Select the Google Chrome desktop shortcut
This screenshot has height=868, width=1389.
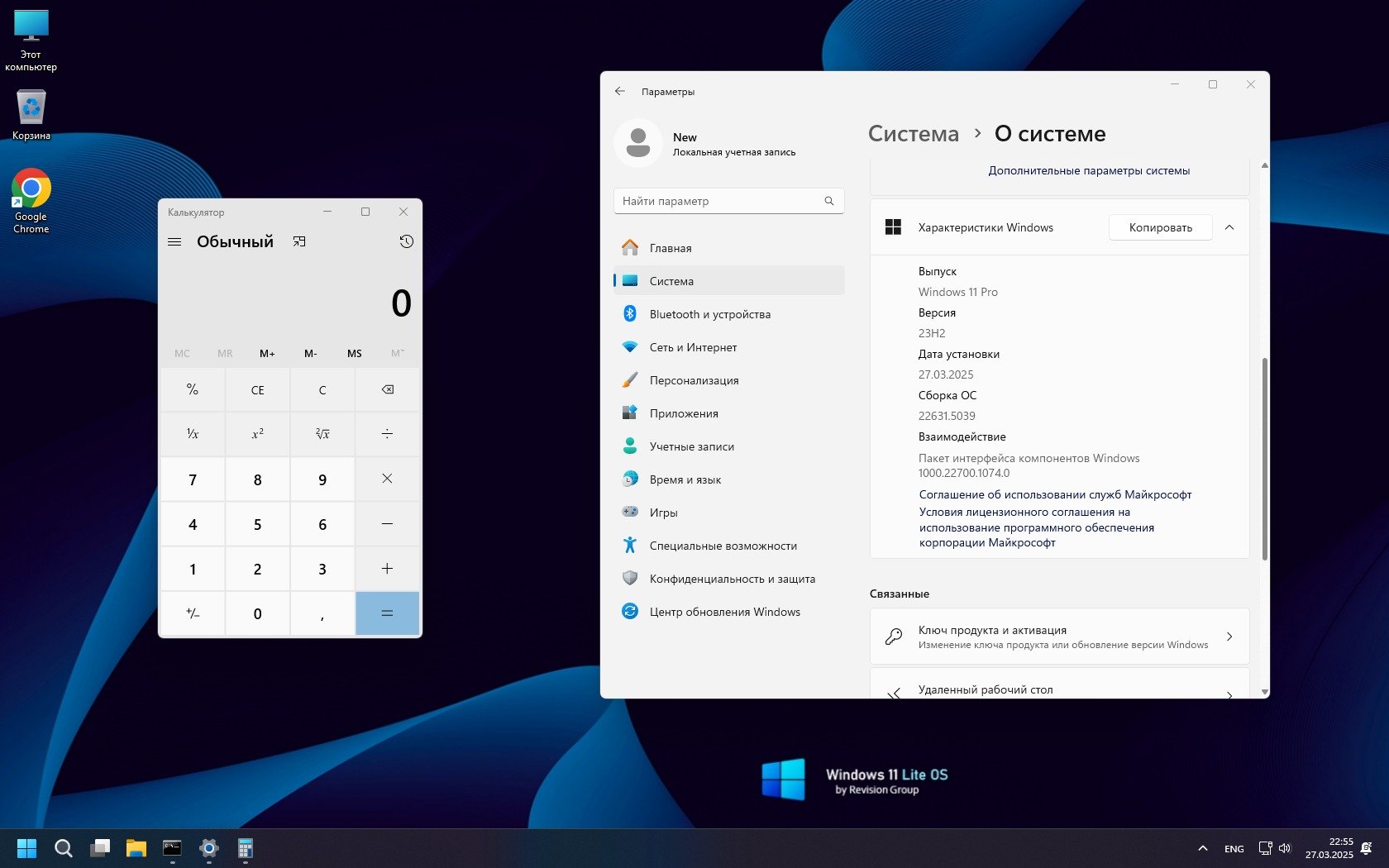click(x=31, y=202)
